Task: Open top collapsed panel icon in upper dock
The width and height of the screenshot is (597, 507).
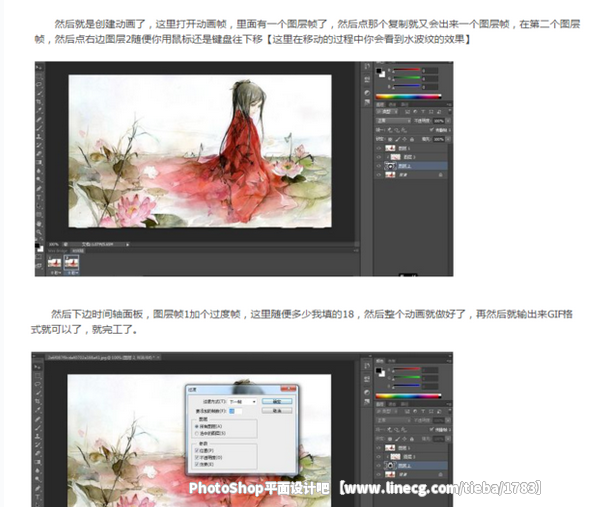Action: (x=367, y=66)
